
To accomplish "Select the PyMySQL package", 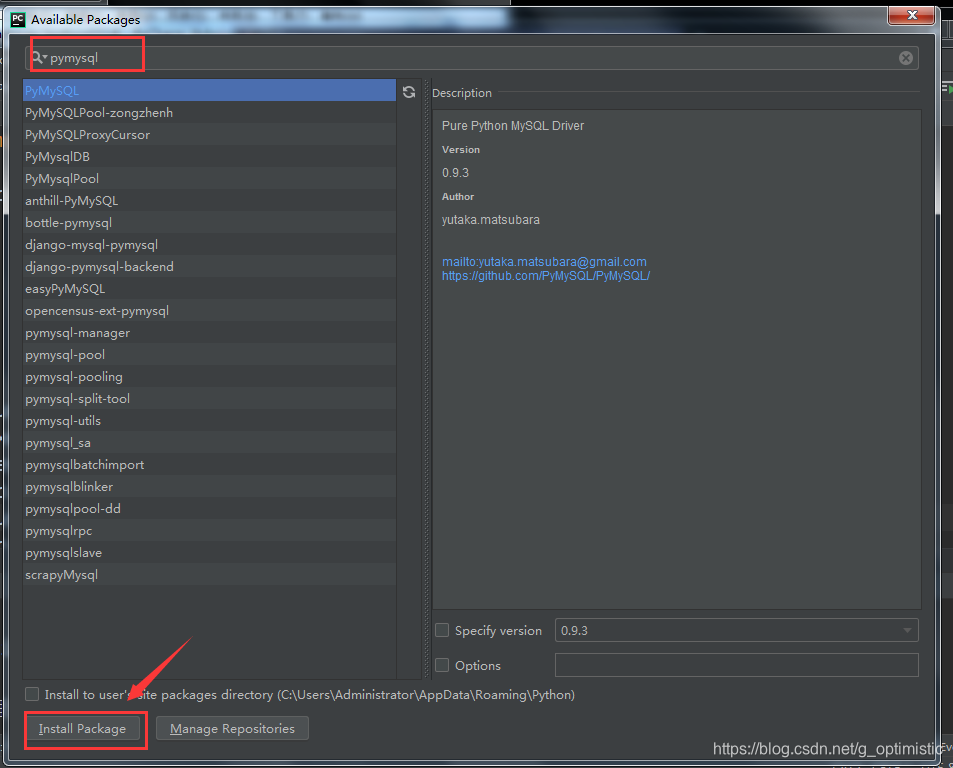I will pyautogui.click(x=210, y=91).
